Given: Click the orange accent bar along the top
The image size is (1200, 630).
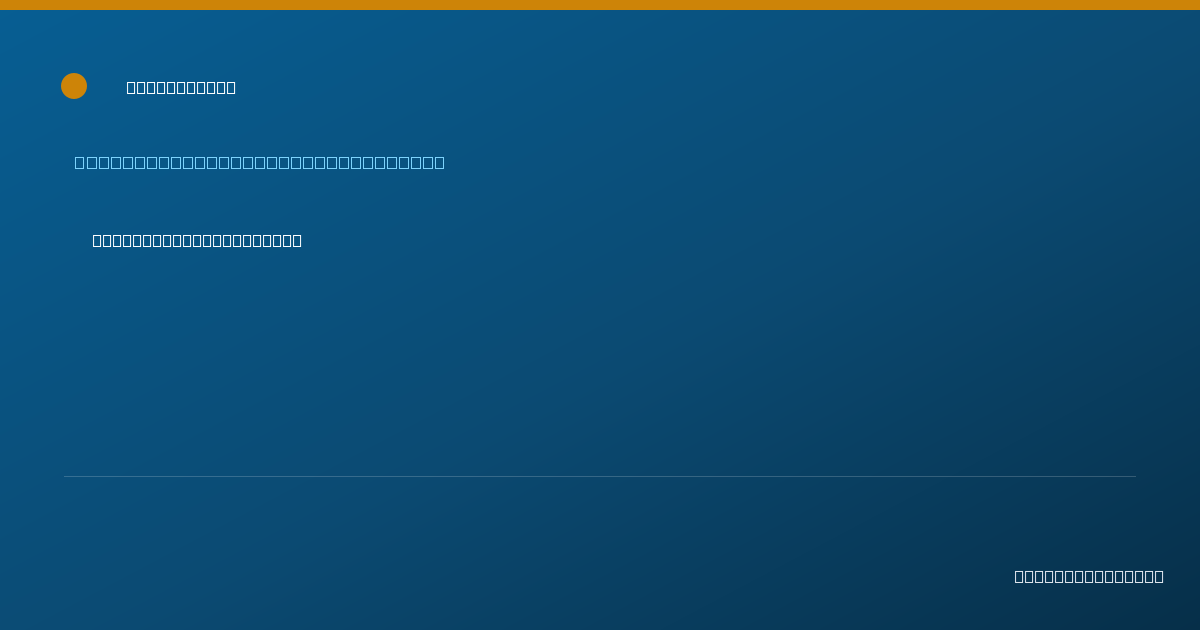Looking at the screenshot, I should click(600, 5).
